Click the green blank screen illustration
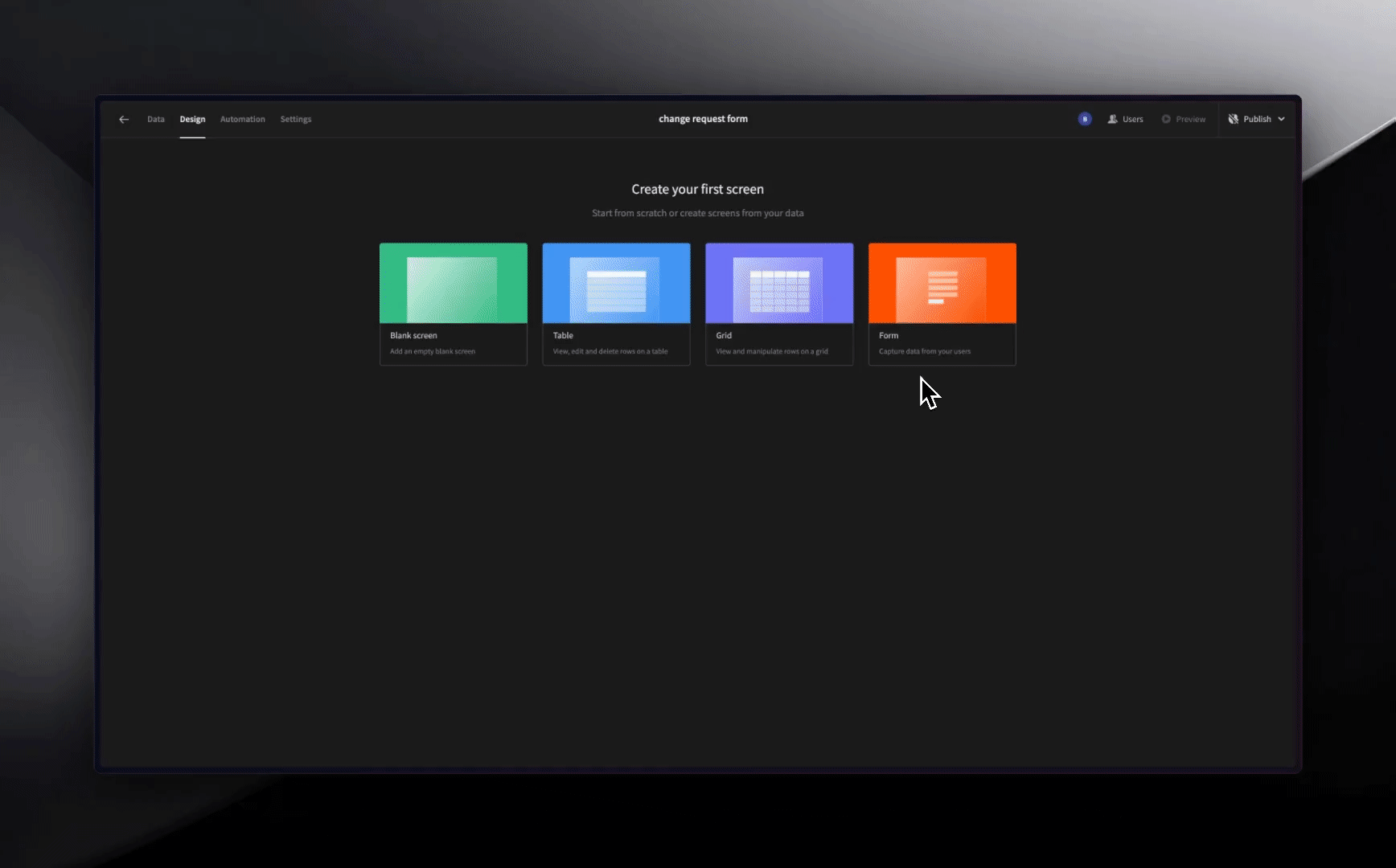The width and height of the screenshot is (1396, 868). pyautogui.click(x=453, y=283)
